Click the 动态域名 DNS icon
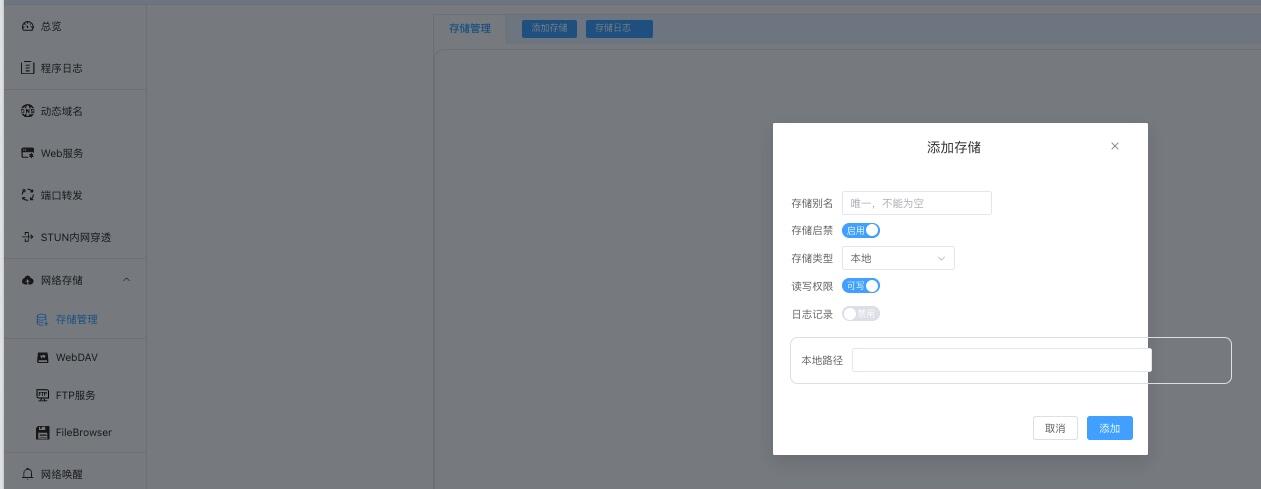The height and width of the screenshot is (489, 1261). click(28, 111)
